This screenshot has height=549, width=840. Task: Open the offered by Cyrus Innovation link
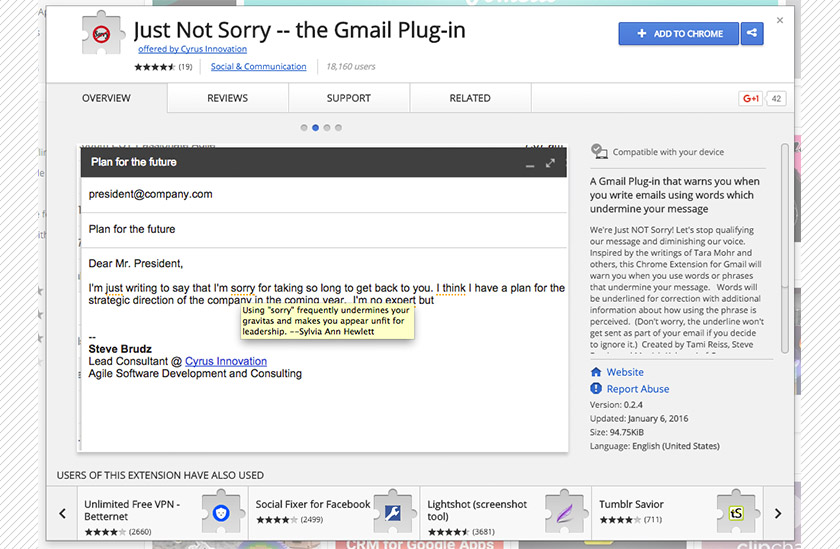(x=192, y=49)
